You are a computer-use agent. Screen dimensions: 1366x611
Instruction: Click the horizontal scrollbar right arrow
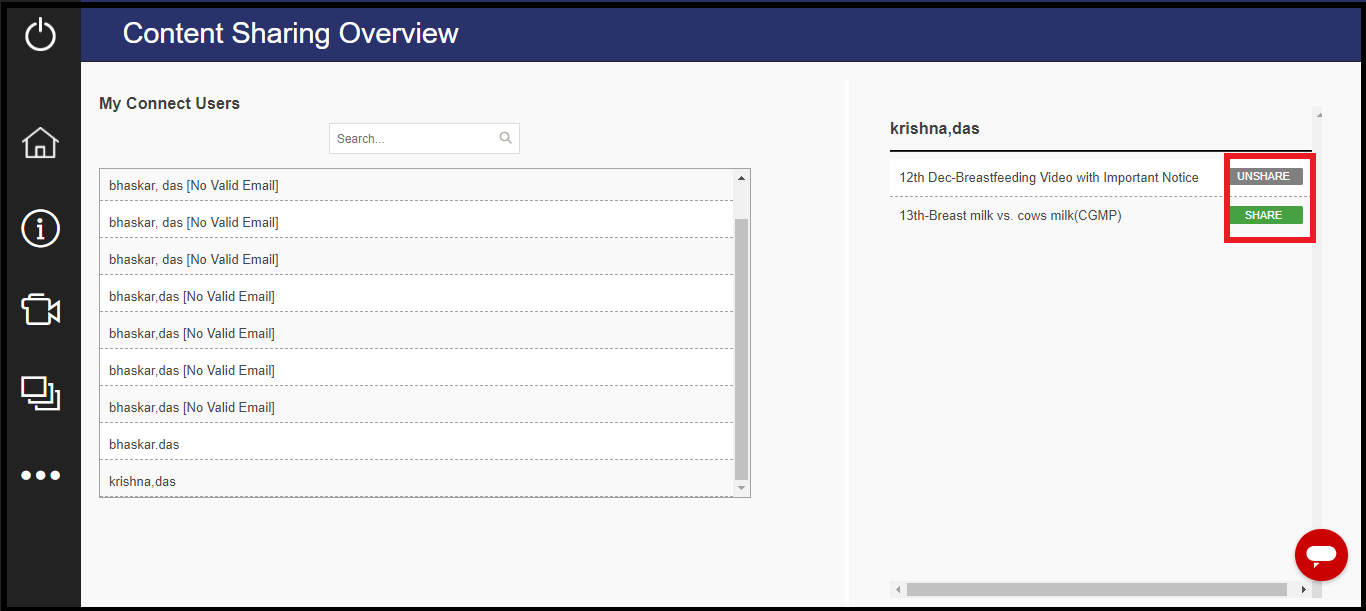click(x=1303, y=590)
